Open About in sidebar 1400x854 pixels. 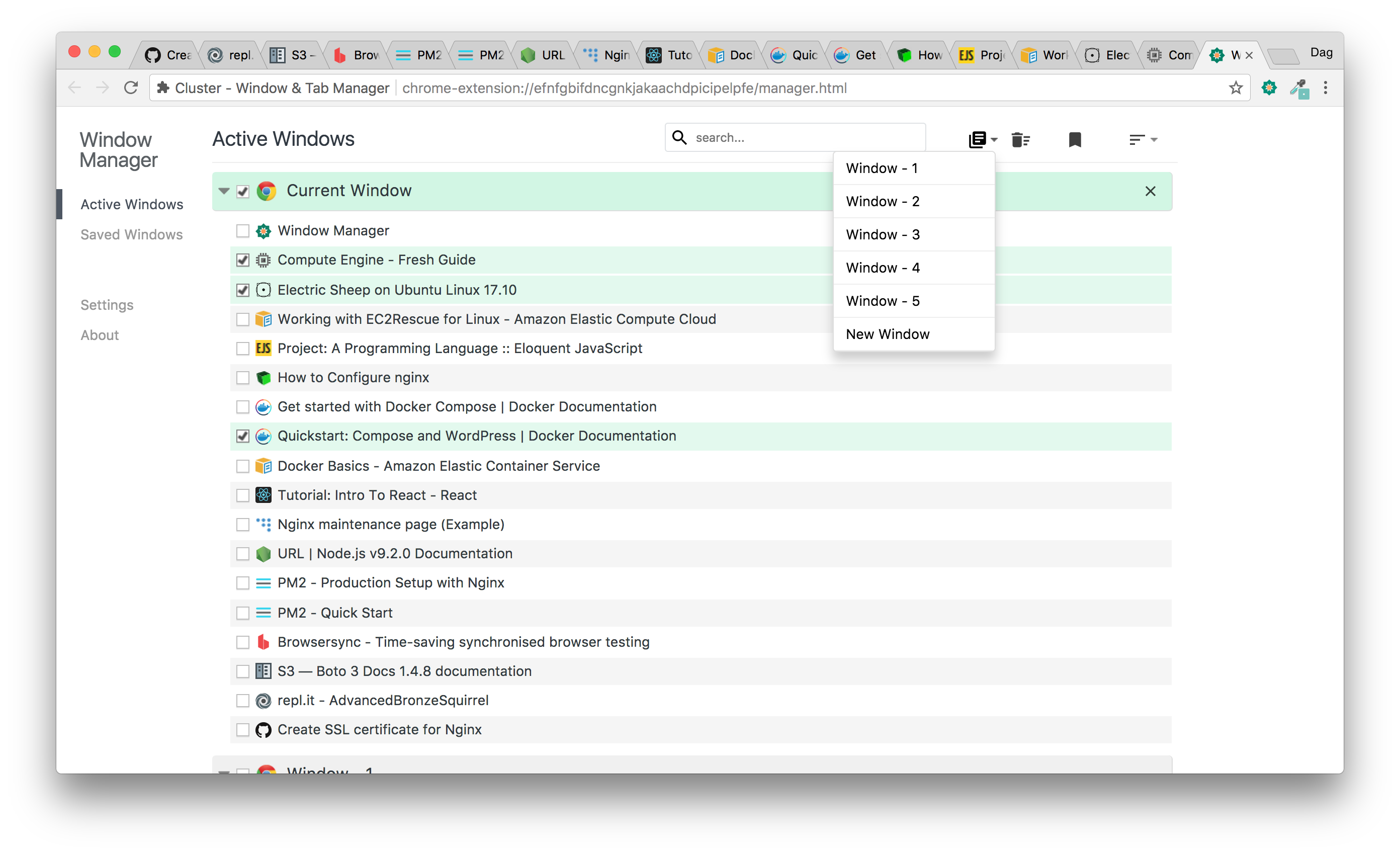pos(100,335)
